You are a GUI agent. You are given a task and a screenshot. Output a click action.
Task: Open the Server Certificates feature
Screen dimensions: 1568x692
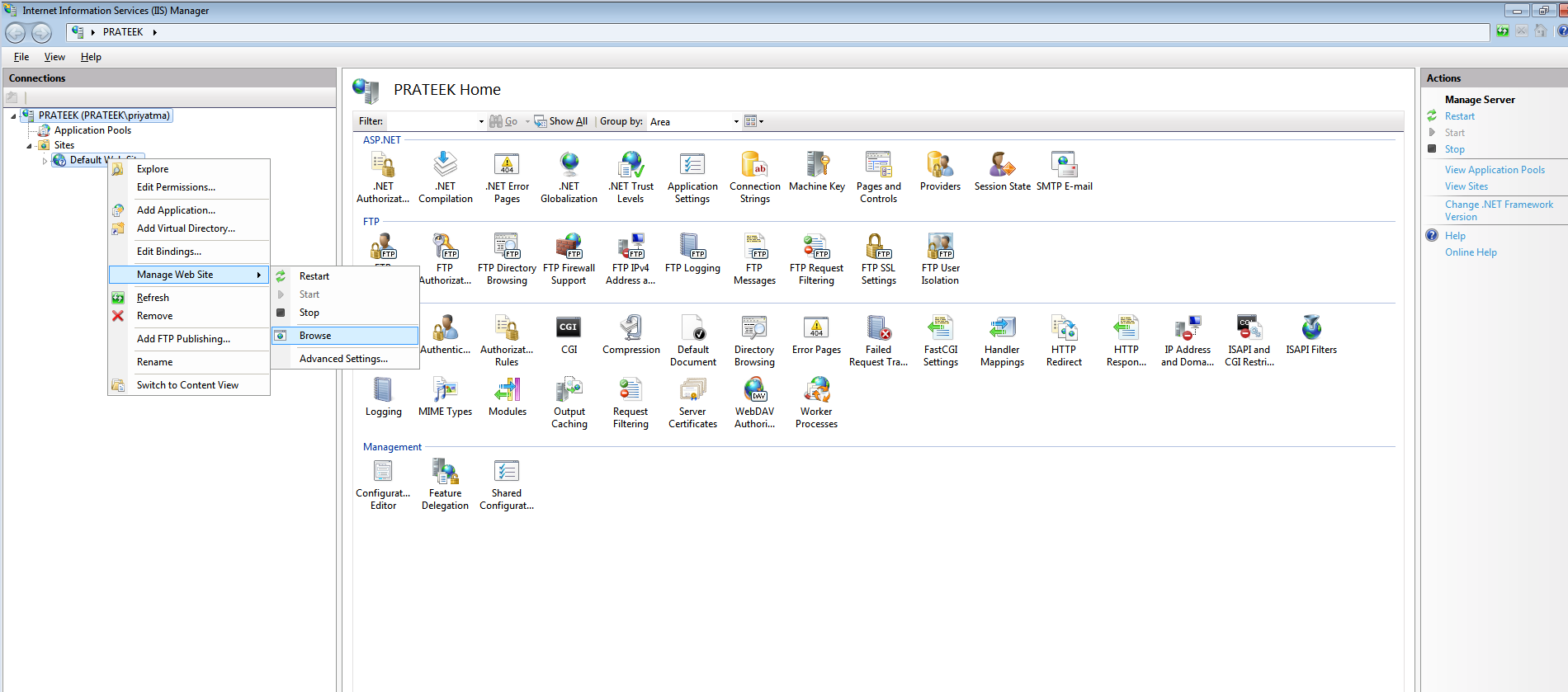(693, 402)
